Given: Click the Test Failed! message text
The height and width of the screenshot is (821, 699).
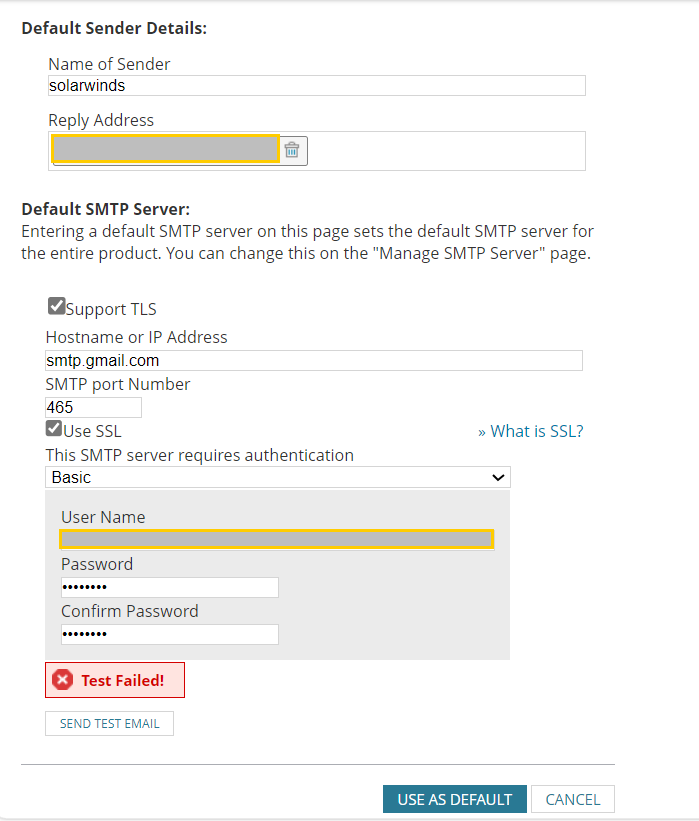Looking at the screenshot, I should 123,680.
